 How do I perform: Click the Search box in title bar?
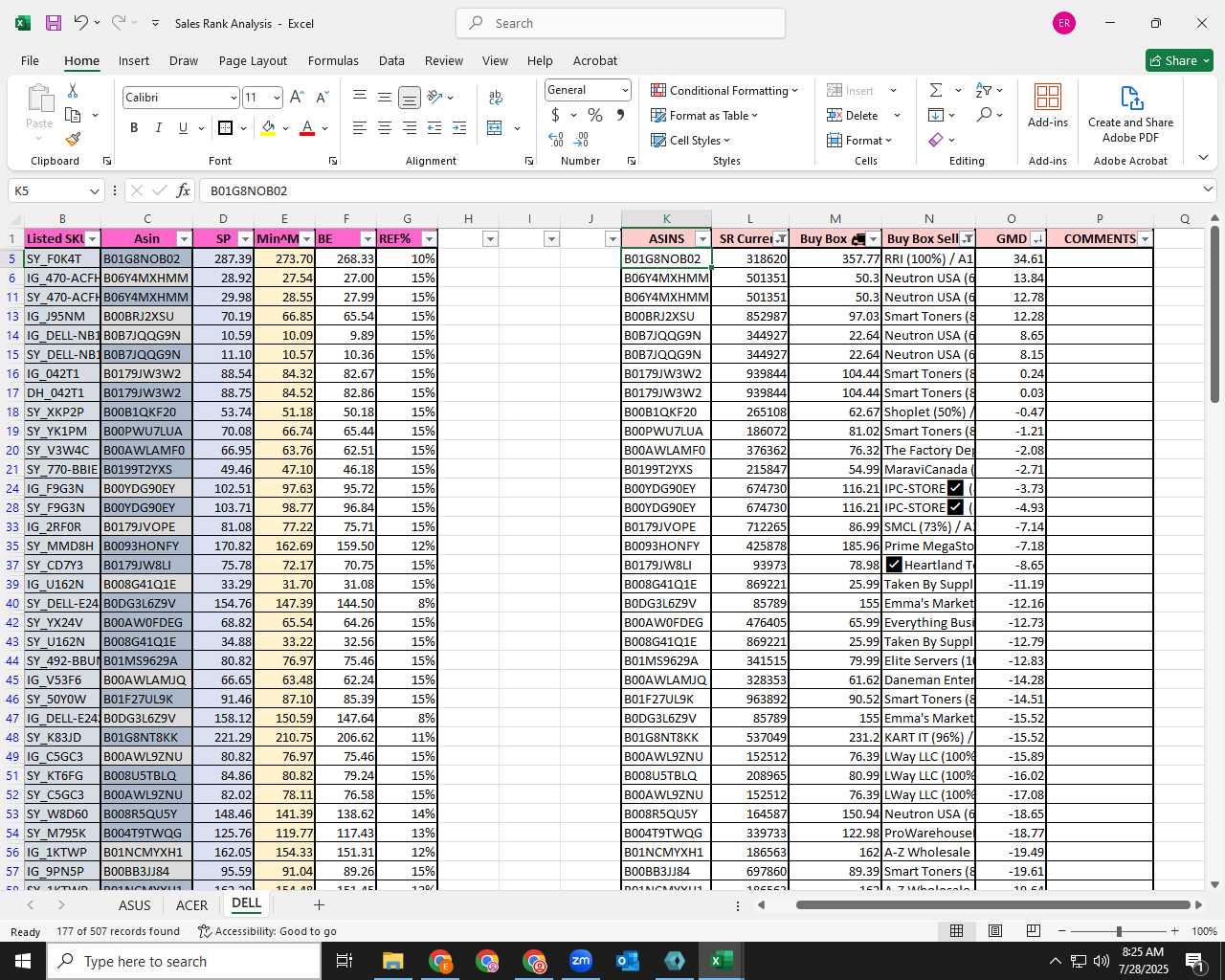tap(620, 23)
